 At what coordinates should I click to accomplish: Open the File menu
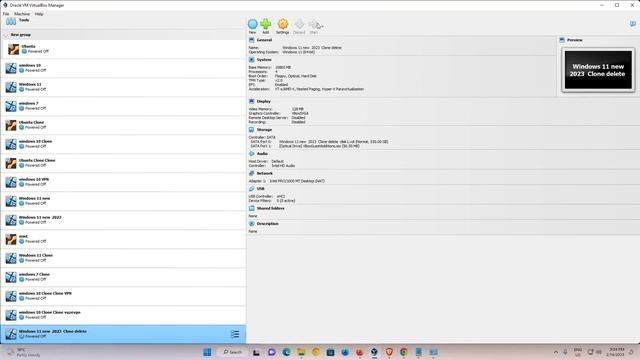tap(6, 14)
